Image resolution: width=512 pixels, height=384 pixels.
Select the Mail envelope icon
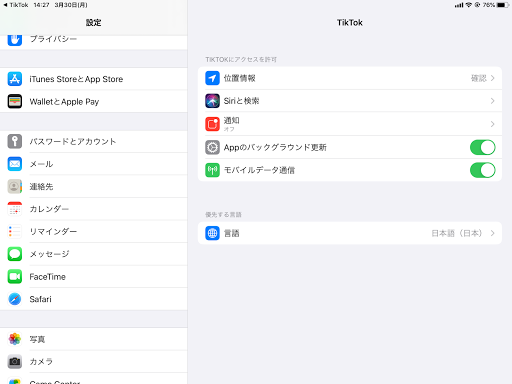click(x=15, y=164)
